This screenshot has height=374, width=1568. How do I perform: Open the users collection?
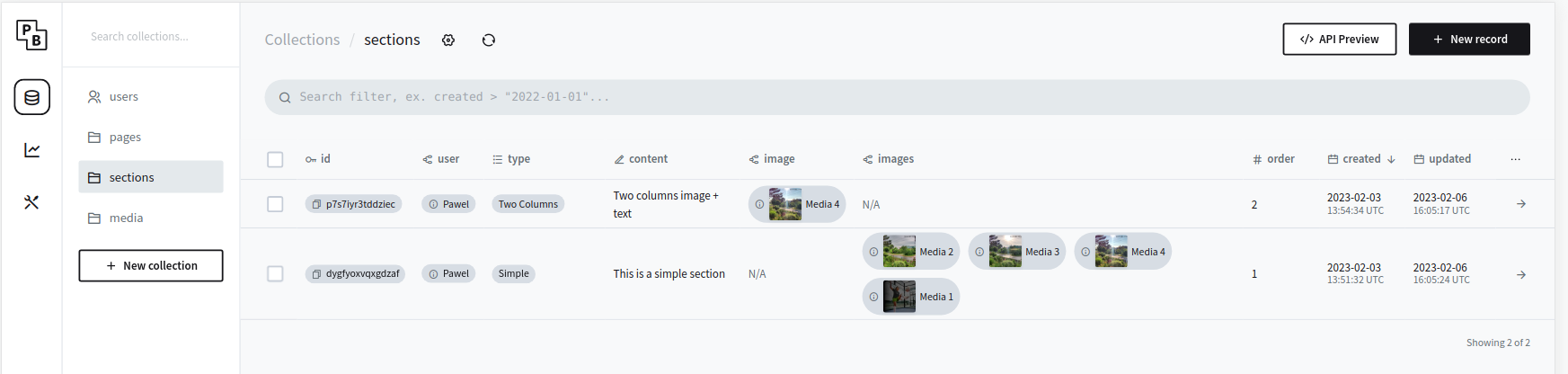pyautogui.click(x=151, y=96)
